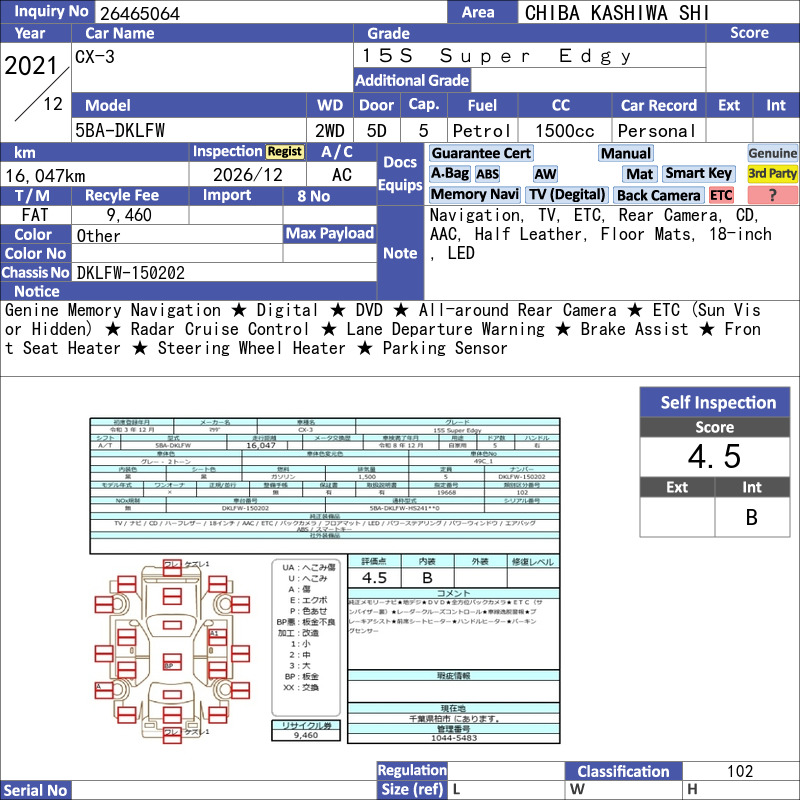The height and width of the screenshot is (800, 800).
Task: Click the A-Bag equipment badge
Action: [x=449, y=173]
